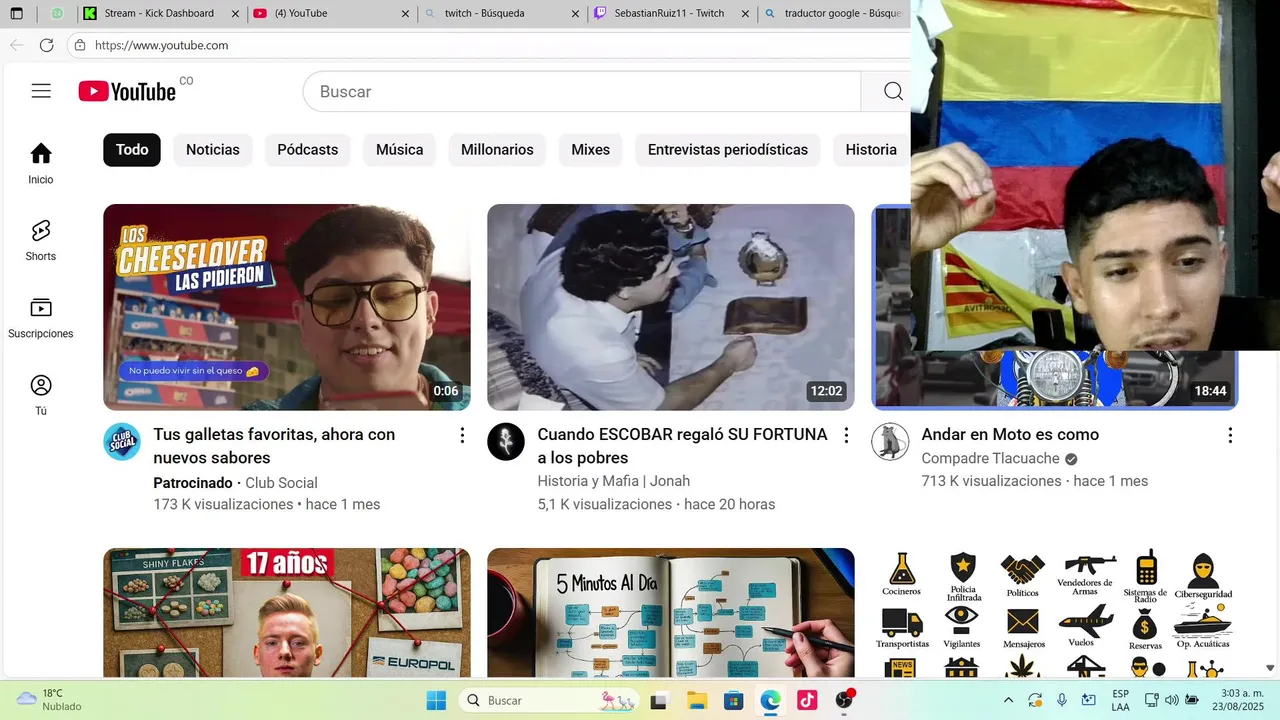
Task: Open options menu for Club Social video
Action: click(462, 435)
